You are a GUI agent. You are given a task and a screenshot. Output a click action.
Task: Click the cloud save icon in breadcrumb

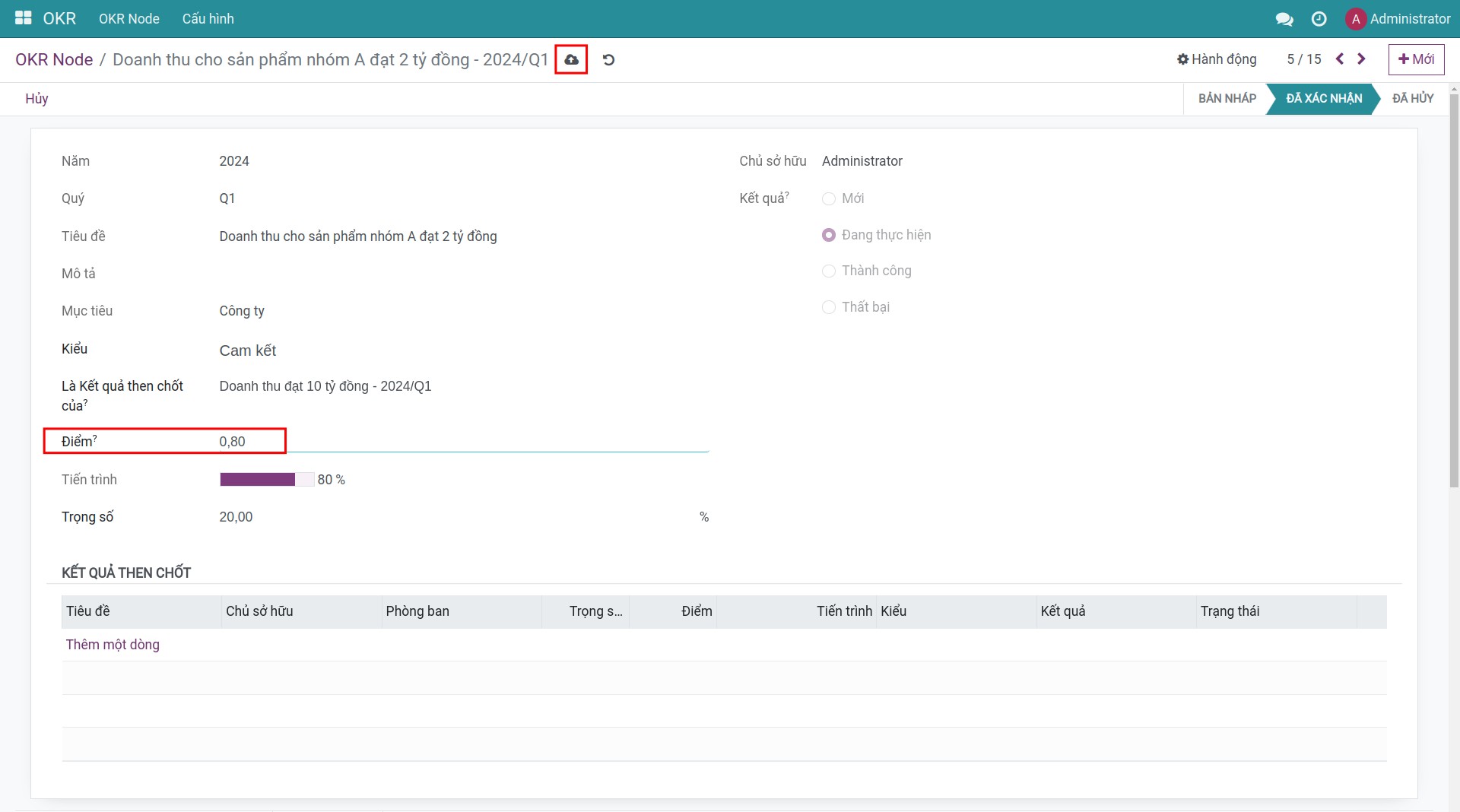click(571, 59)
